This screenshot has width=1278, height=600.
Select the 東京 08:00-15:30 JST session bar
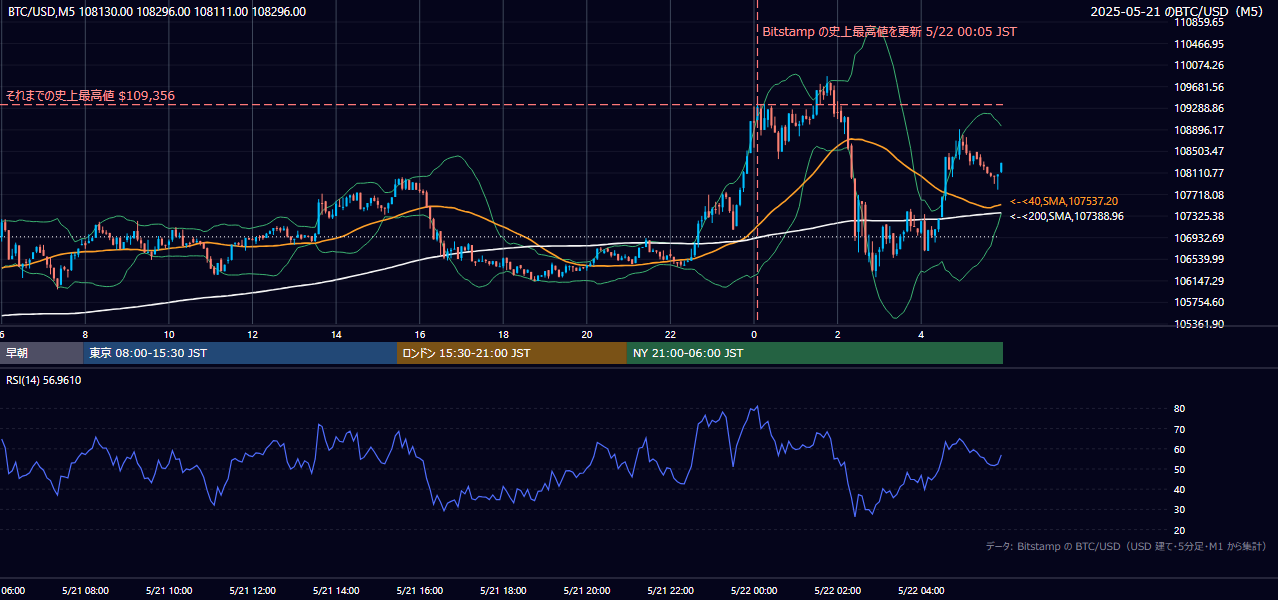click(240, 353)
